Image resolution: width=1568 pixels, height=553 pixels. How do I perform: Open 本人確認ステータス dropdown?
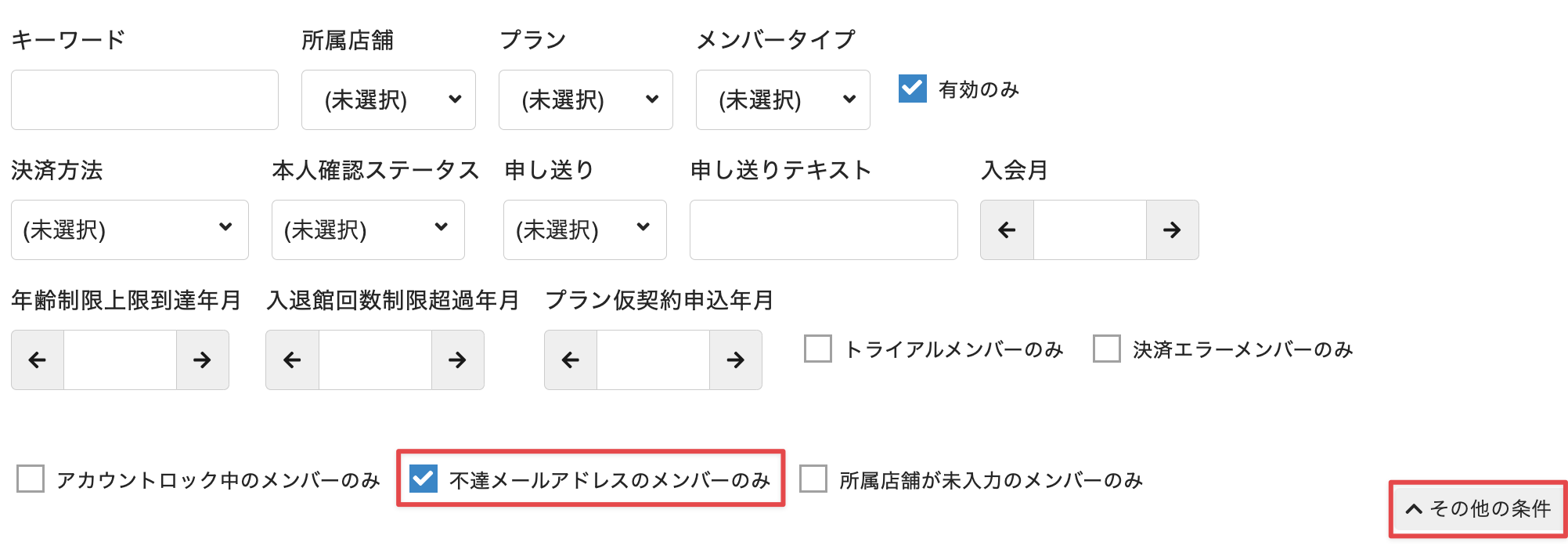(368, 230)
